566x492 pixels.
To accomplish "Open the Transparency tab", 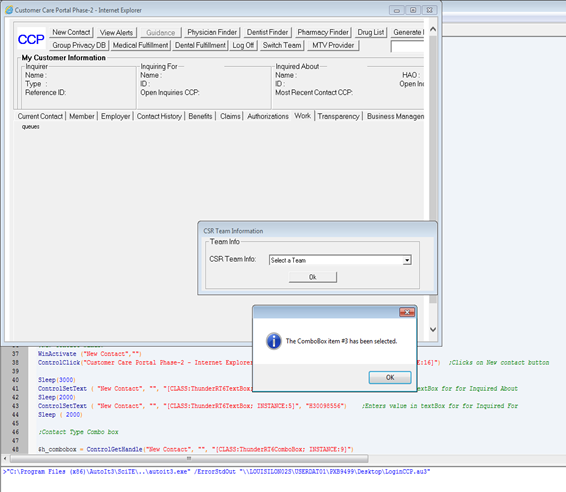I will 339,116.
